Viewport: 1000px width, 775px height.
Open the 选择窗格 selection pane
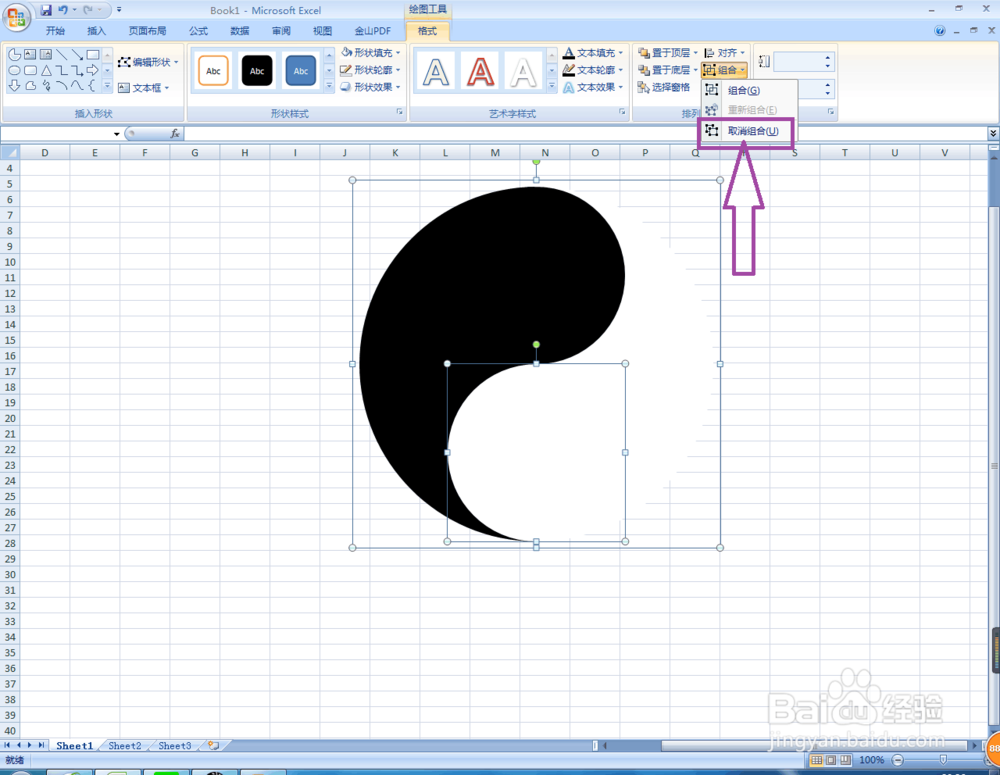click(664, 87)
